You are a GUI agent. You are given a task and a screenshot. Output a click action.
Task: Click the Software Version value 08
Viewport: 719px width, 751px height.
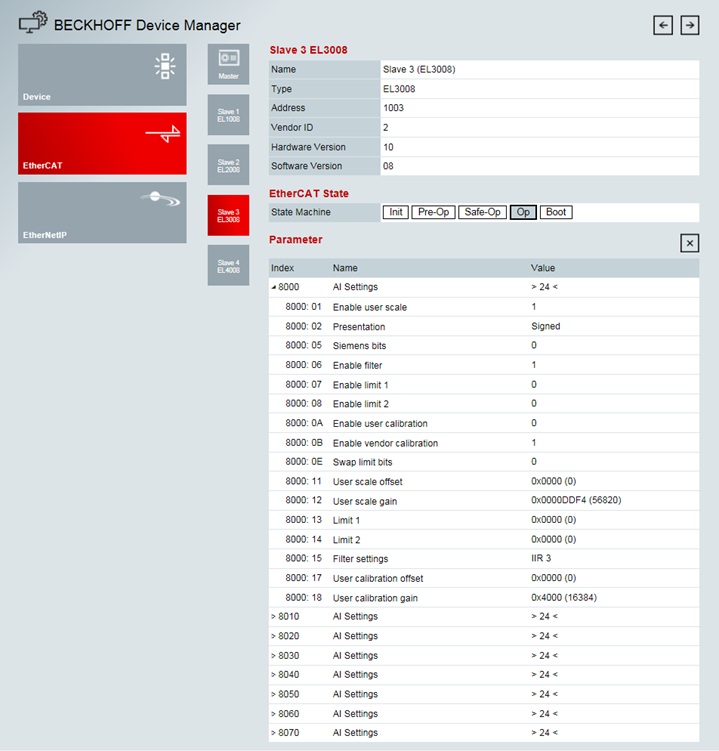click(388, 166)
